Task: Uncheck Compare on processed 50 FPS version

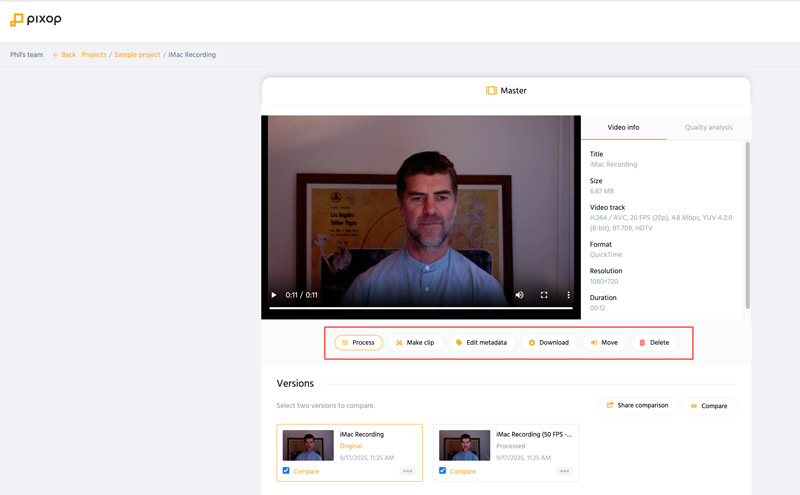Action: [x=444, y=471]
